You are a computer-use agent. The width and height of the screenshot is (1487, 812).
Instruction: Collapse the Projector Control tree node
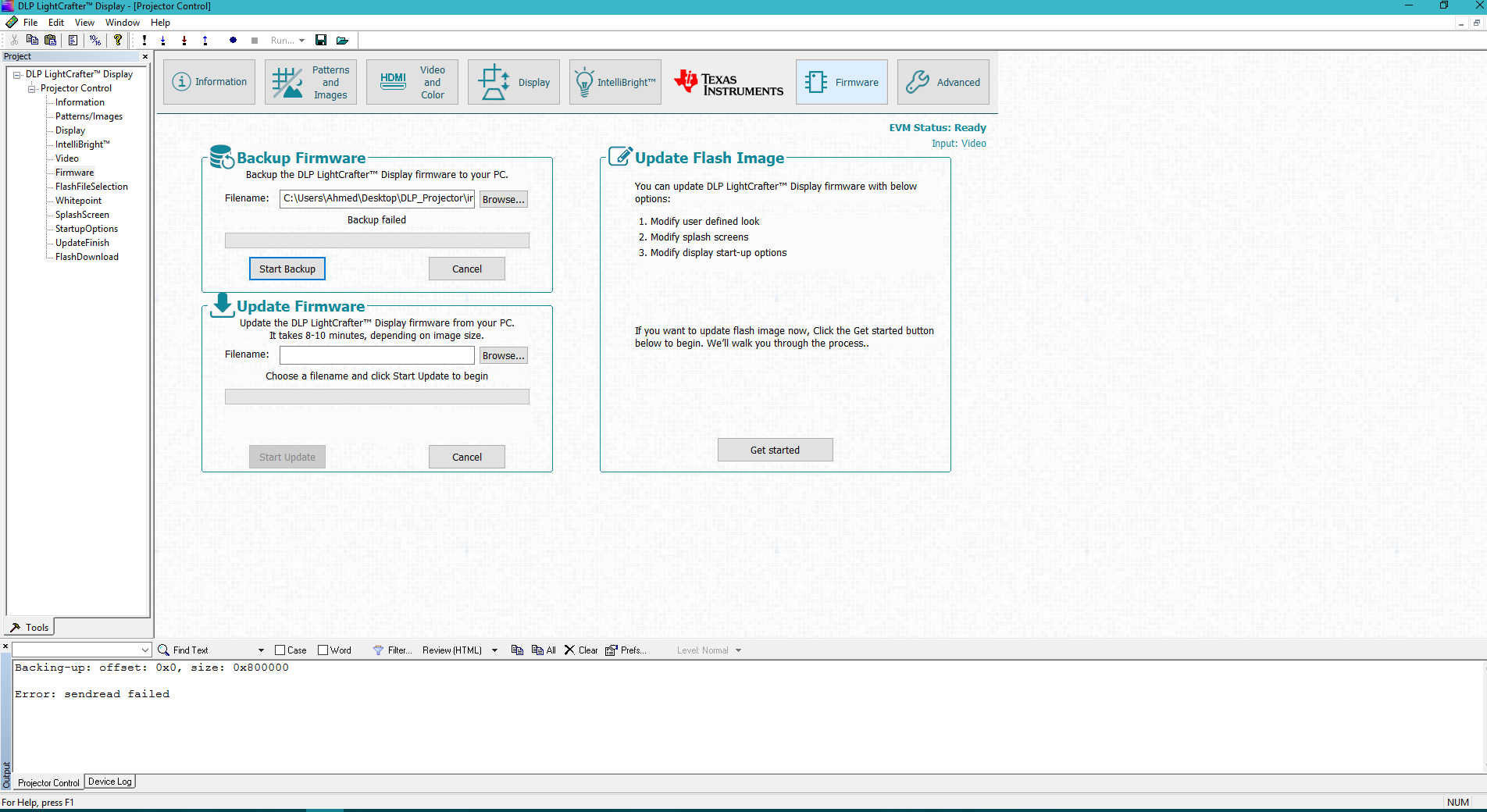click(x=32, y=88)
